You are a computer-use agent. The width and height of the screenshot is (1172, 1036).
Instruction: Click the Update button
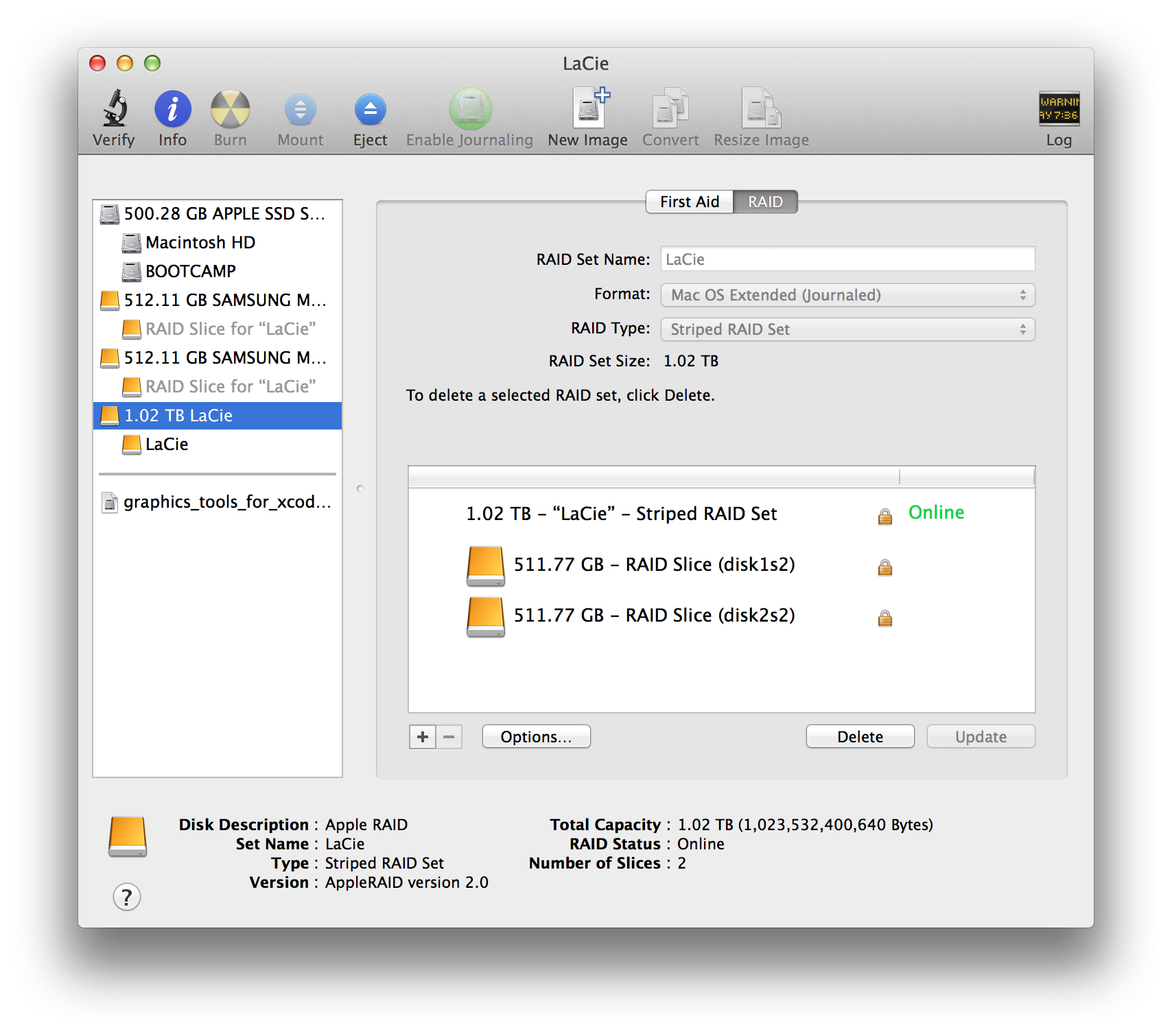(x=981, y=737)
